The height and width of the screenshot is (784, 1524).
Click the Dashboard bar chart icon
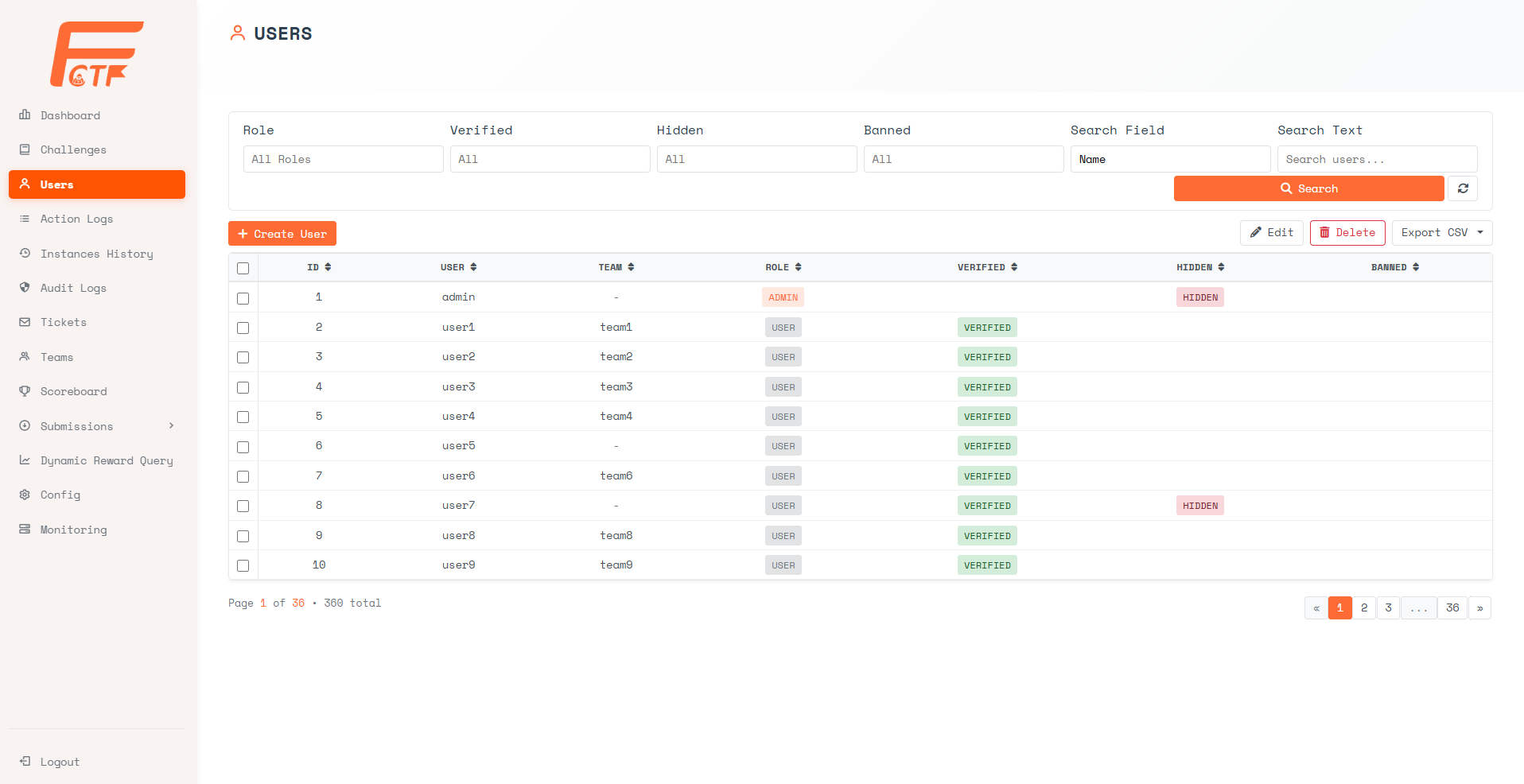[x=25, y=115]
